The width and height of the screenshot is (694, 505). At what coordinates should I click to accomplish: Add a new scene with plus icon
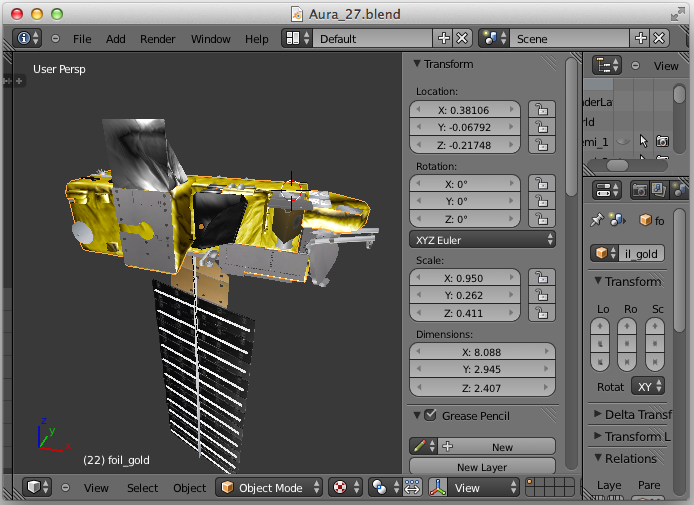pos(640,38)
